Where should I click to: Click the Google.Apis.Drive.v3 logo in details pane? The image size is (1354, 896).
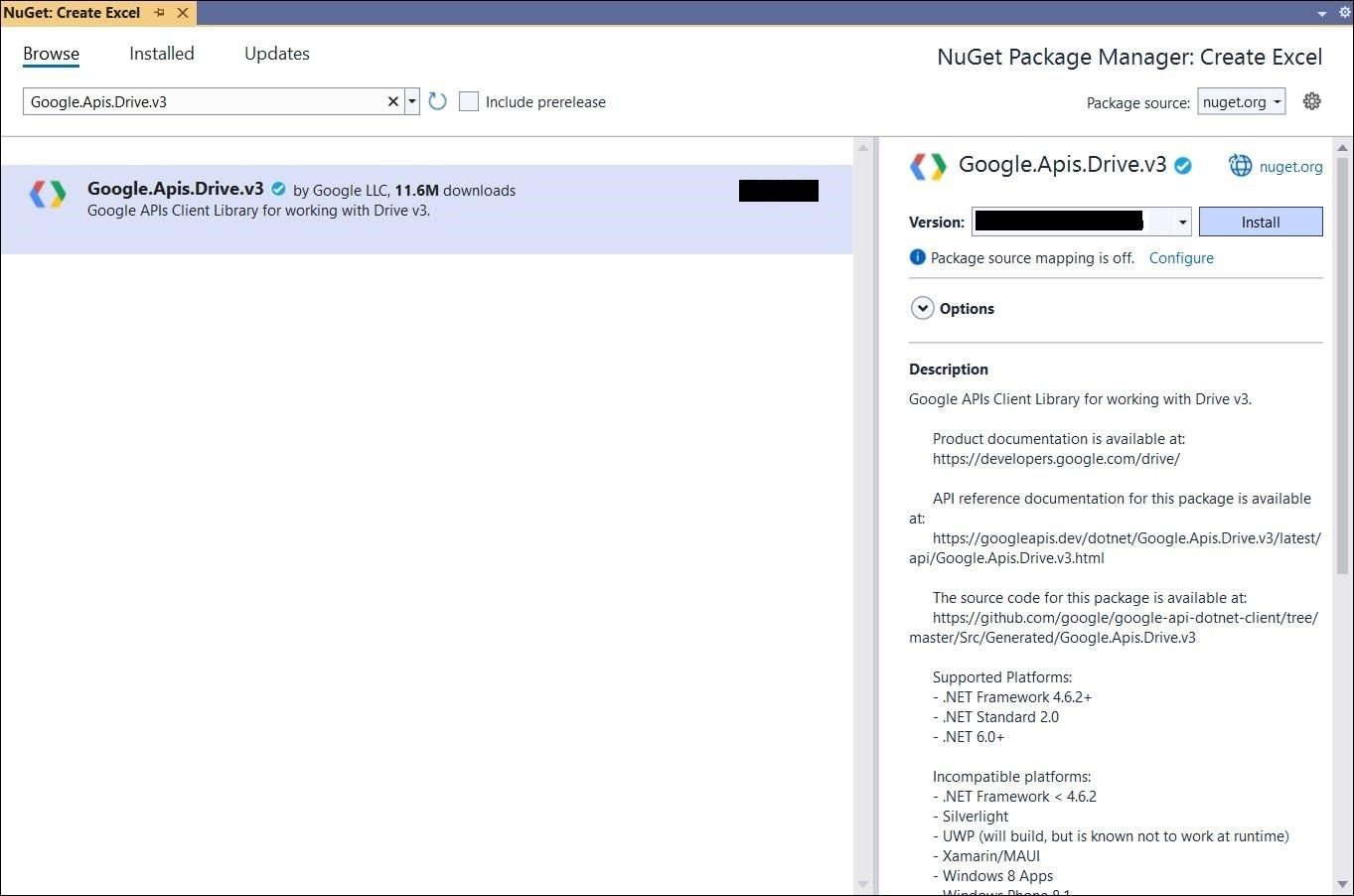coord(929,166)
